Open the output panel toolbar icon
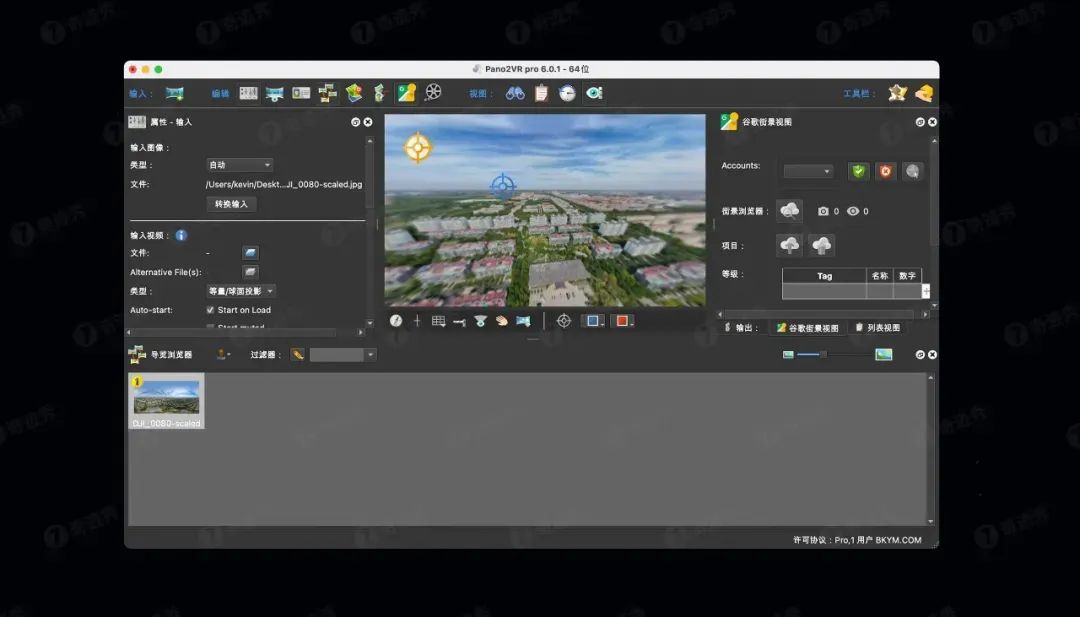 coord(379,93)
